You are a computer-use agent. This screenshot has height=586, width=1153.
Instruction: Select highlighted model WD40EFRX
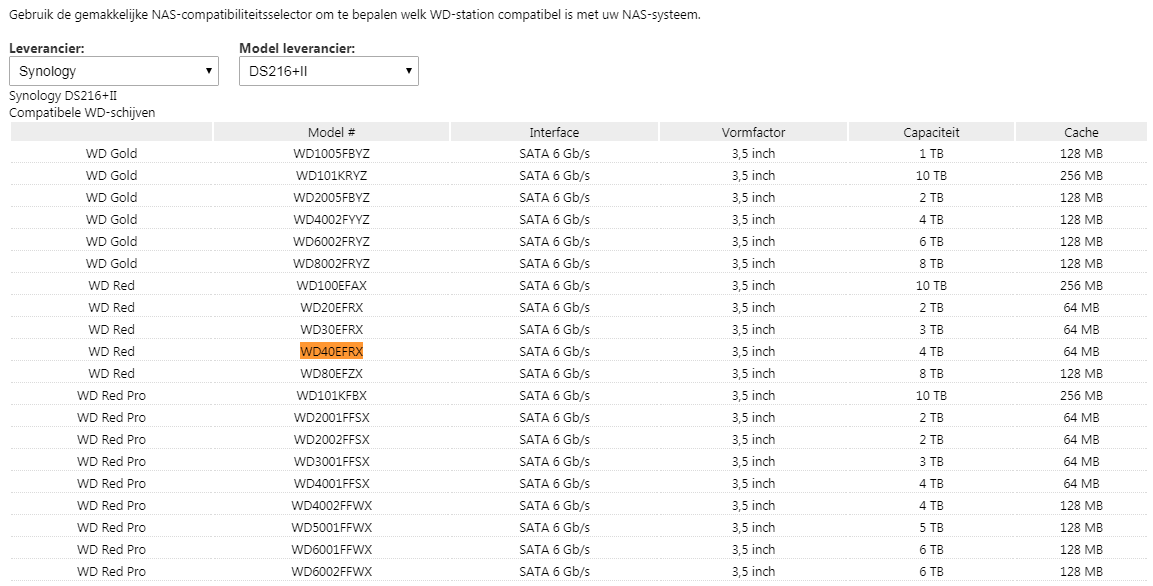coord(331,351)
